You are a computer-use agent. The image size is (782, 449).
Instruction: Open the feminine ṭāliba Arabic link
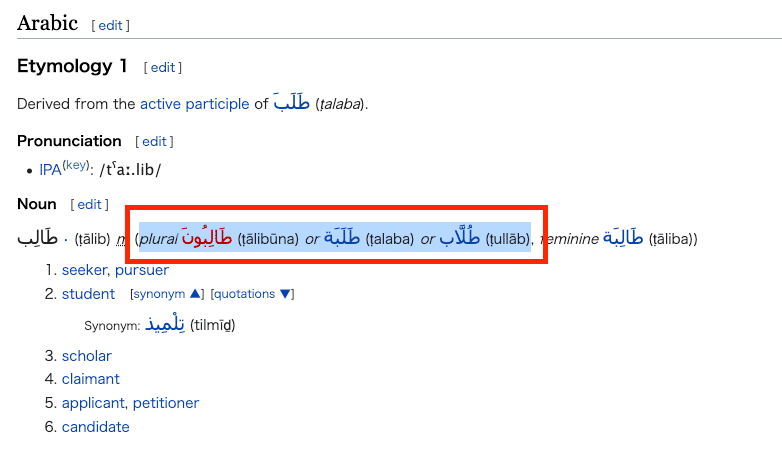624,239
